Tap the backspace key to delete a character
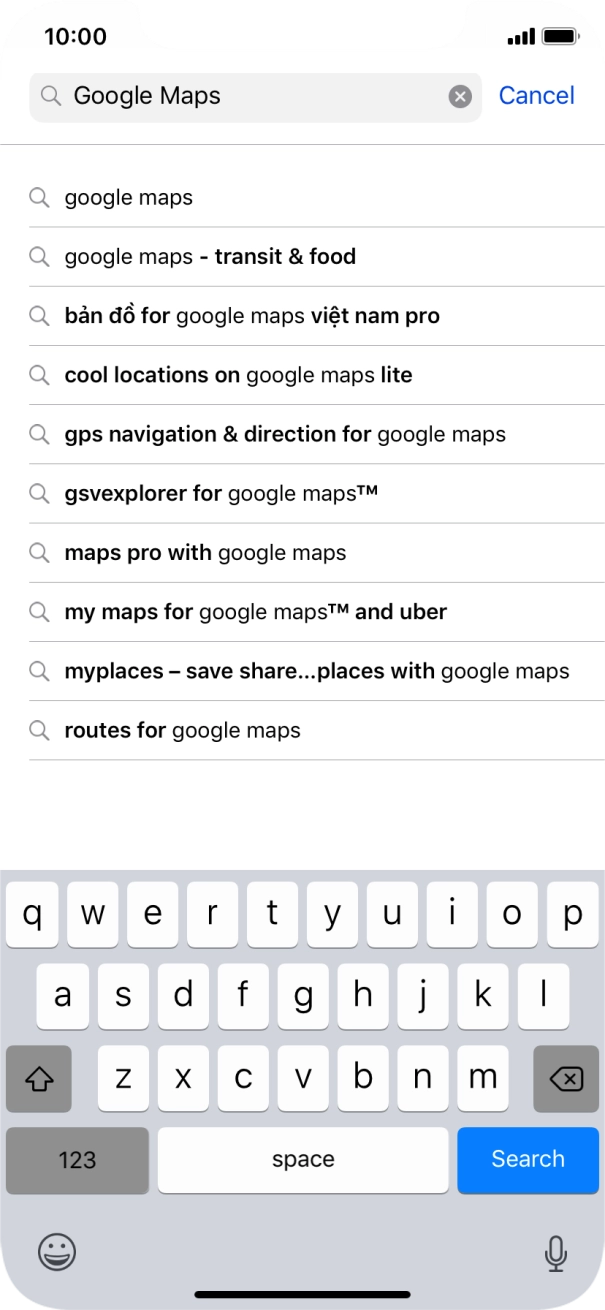Screen dimensions: 605x1310 click(565, 1078)
